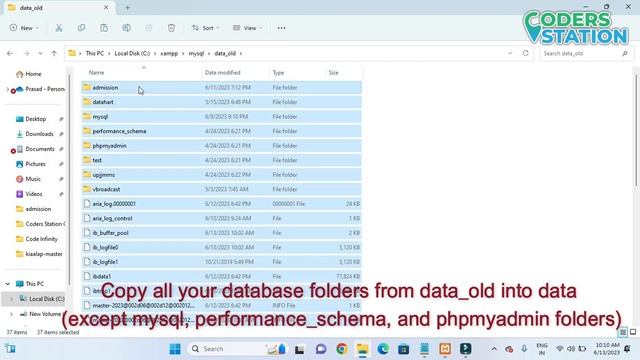Viewport: 640px width, 360px height.
Task: Select the ib_buffer_pool file
Action: 221,233
